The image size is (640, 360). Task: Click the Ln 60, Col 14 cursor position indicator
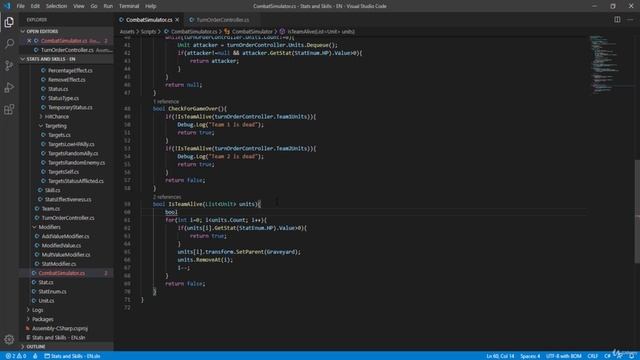click(x=500, y=356)
